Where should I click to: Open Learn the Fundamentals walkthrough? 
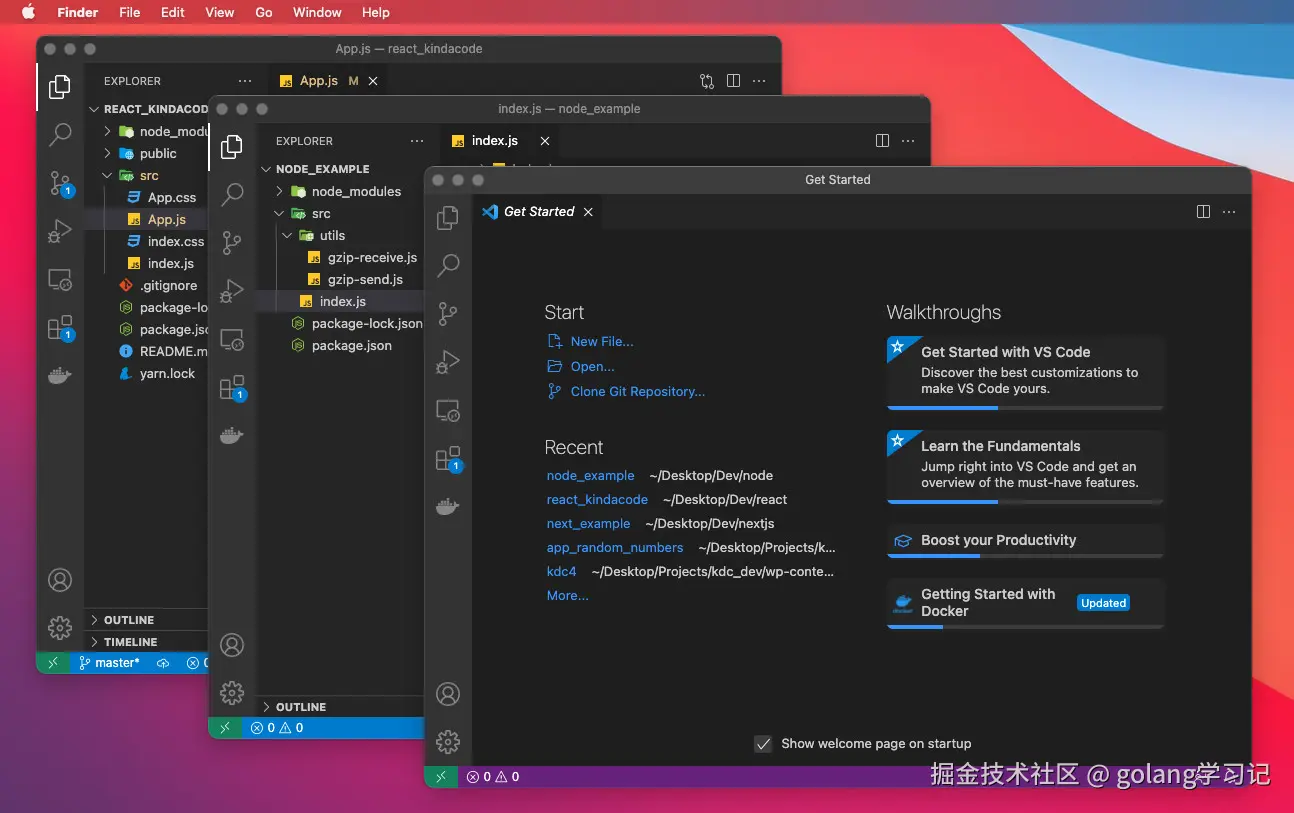(x=1025, y=467)
